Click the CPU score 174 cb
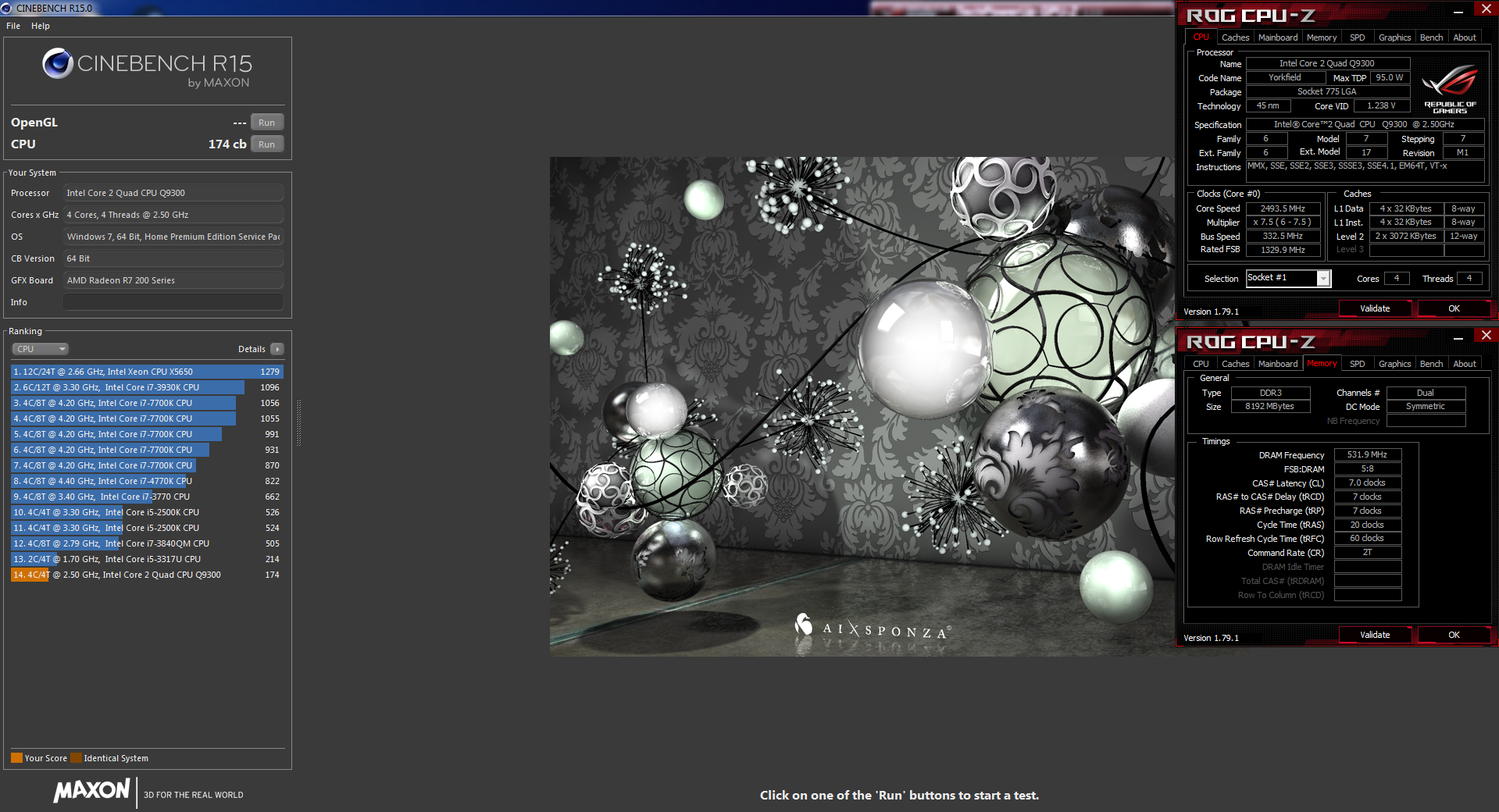1499x812 pixels. pos(227,144)
